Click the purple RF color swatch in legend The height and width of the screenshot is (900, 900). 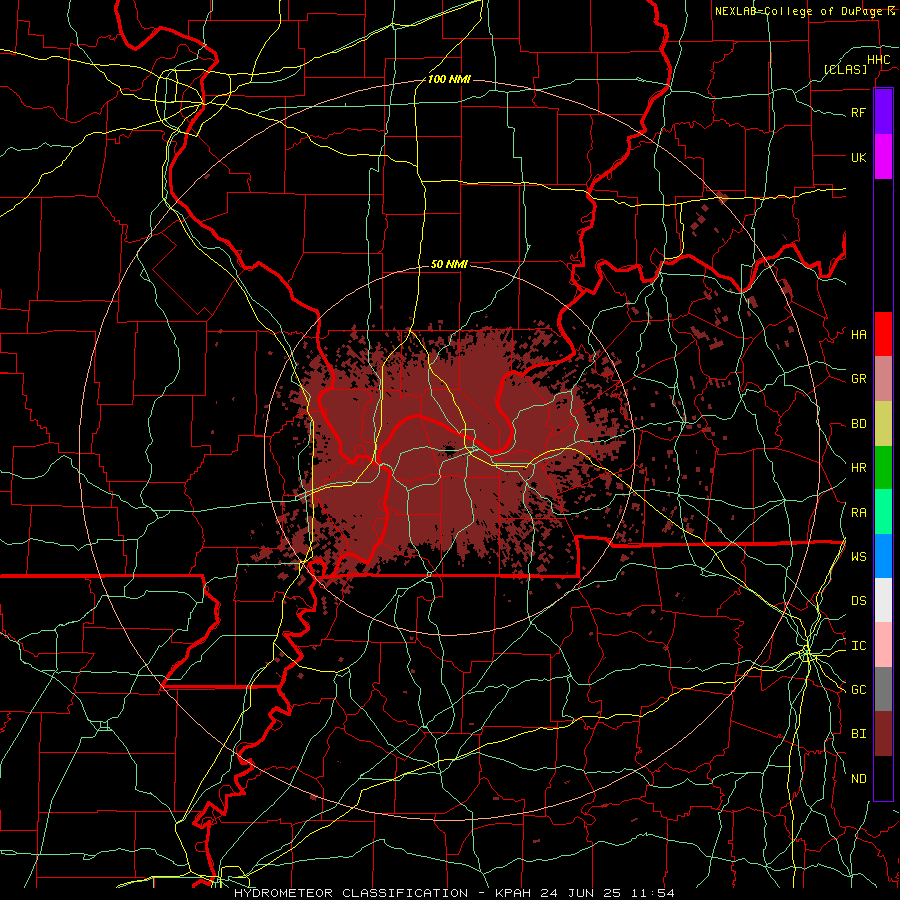pyautogui.click(x=883, y=111)
